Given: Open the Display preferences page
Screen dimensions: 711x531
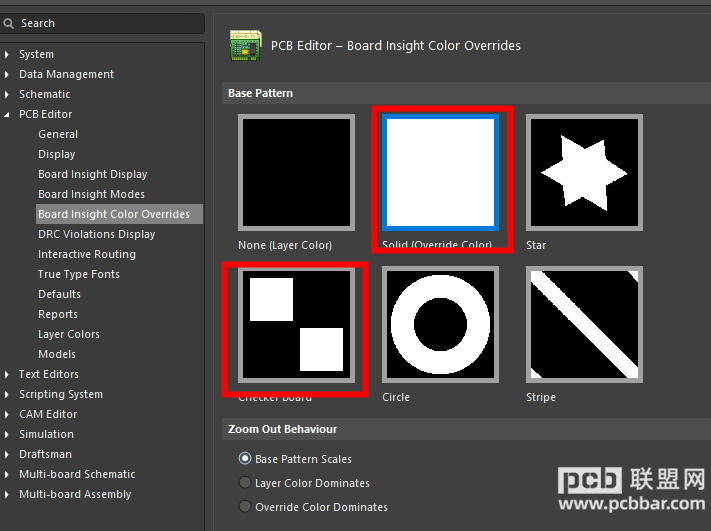Looking at the screenshot, I should tap(57, 154).
